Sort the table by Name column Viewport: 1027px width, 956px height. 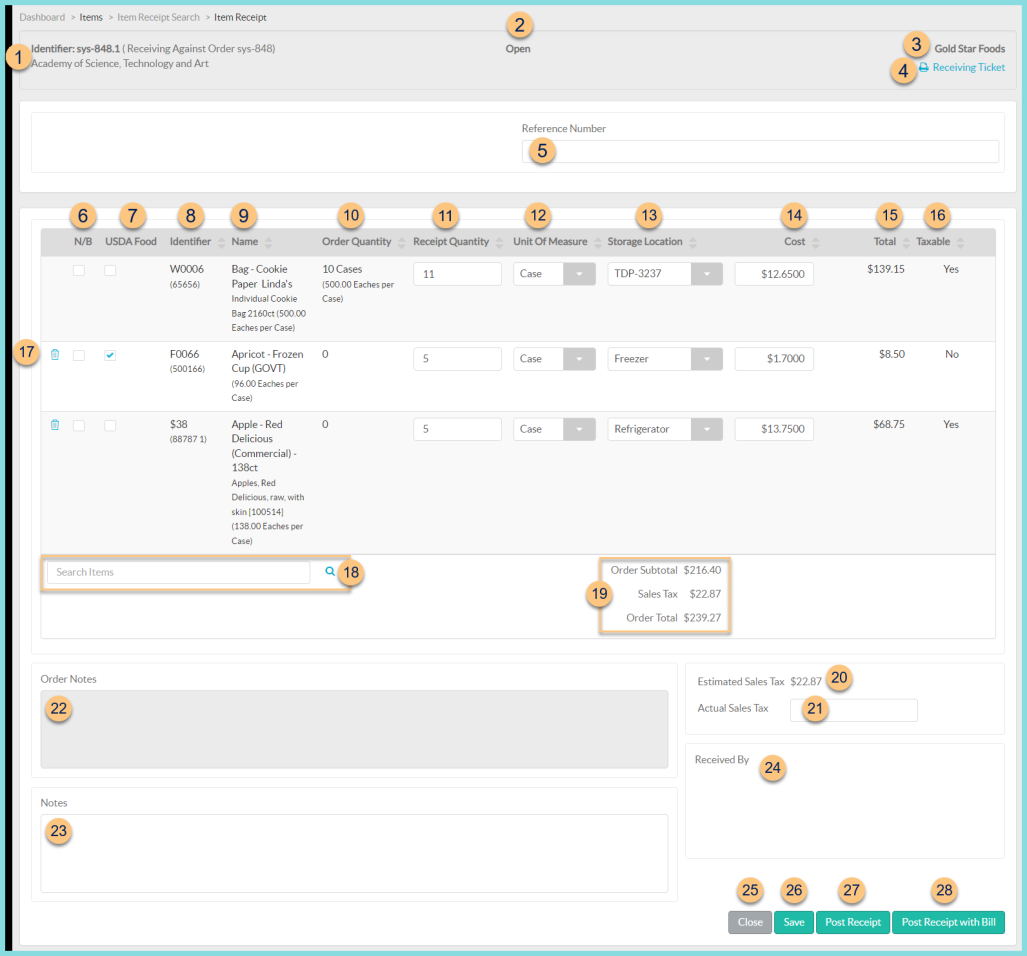(x=269, y=241)
